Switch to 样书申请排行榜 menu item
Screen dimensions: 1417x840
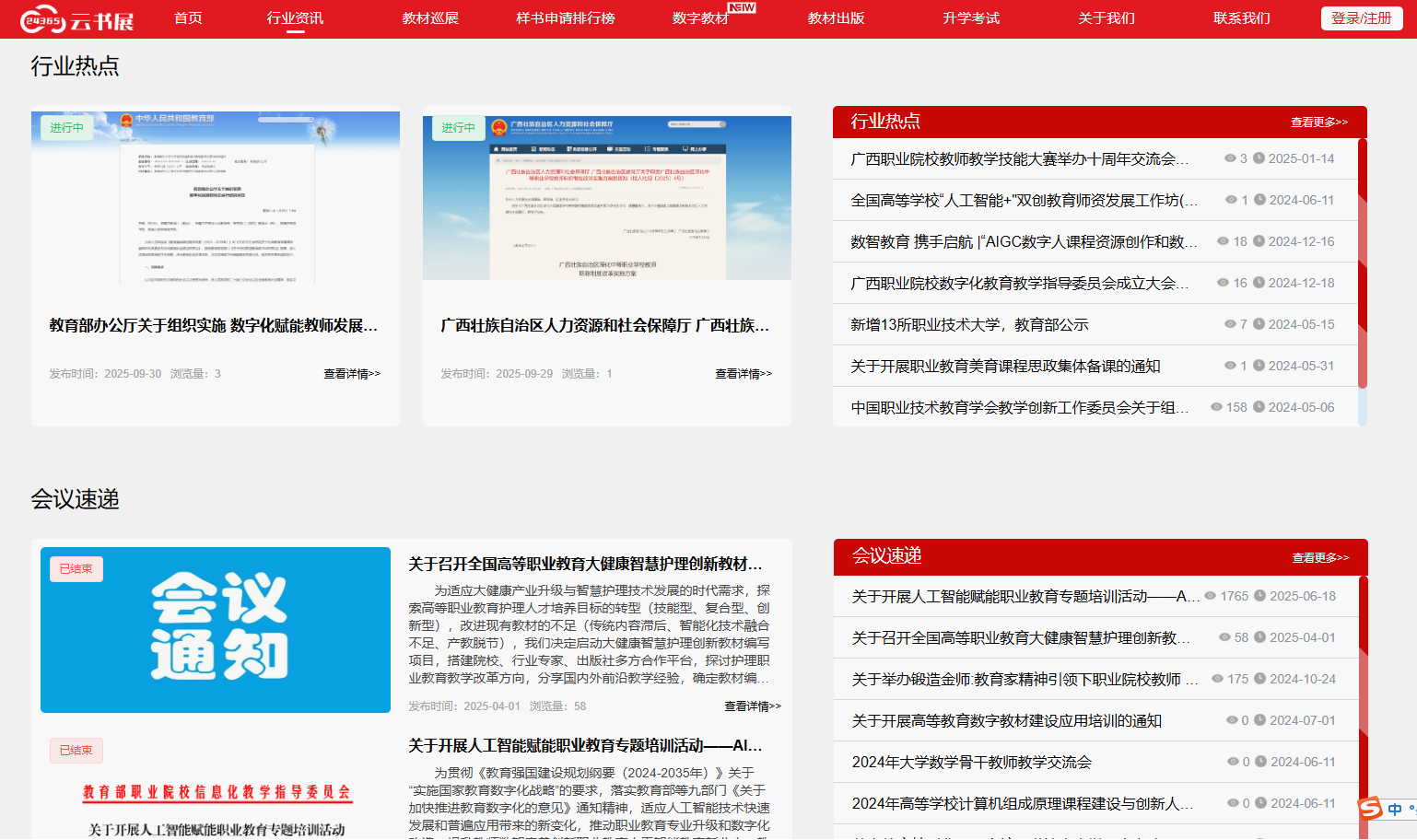click(565, 18)
